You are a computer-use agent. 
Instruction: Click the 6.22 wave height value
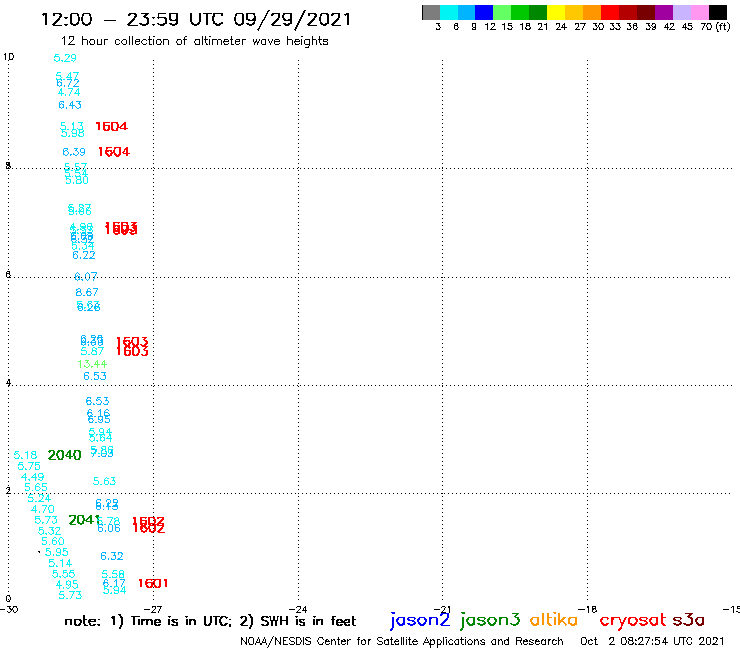click(84, 255)
